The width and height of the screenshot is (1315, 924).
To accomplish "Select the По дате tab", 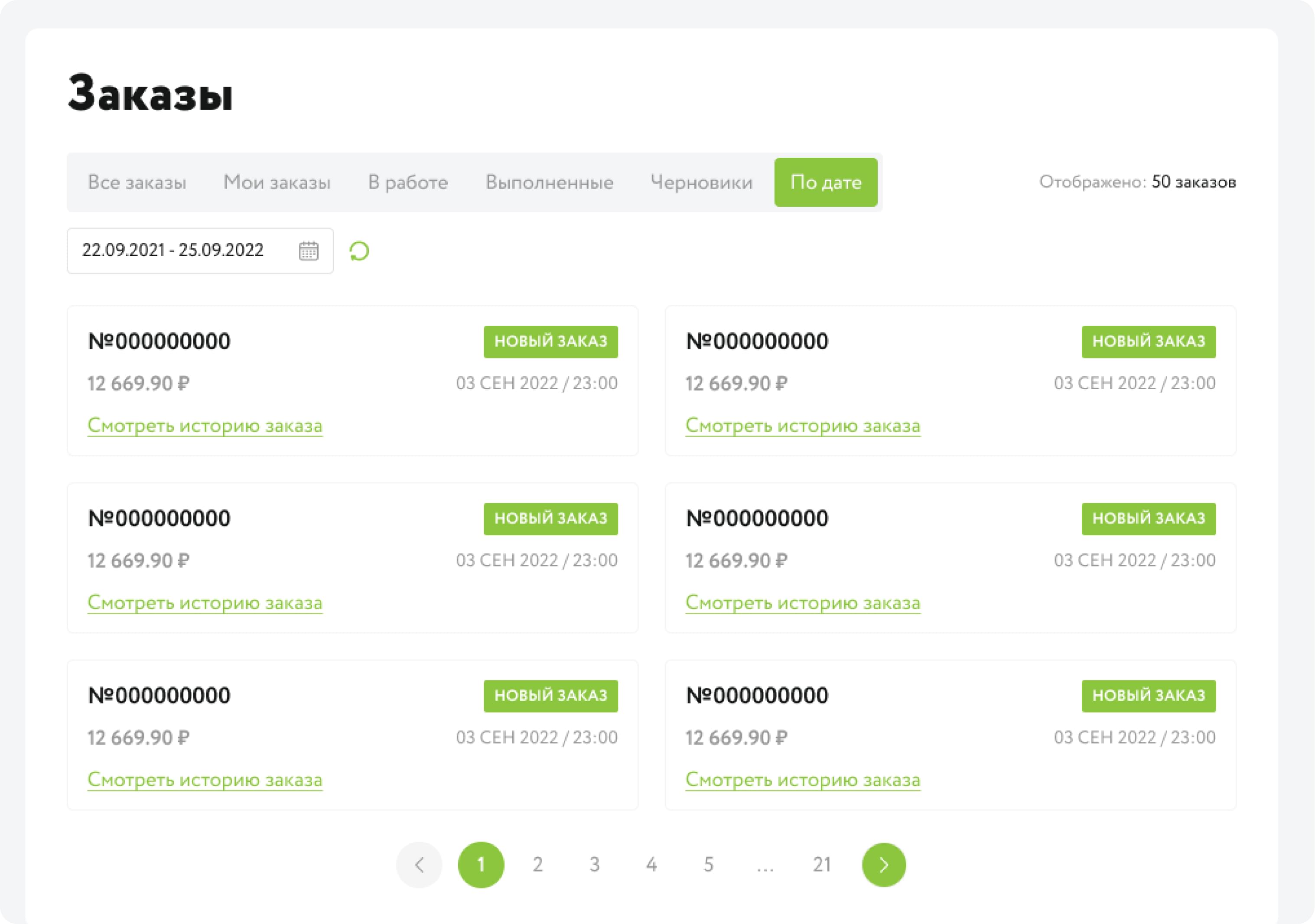I will point(825,182).
